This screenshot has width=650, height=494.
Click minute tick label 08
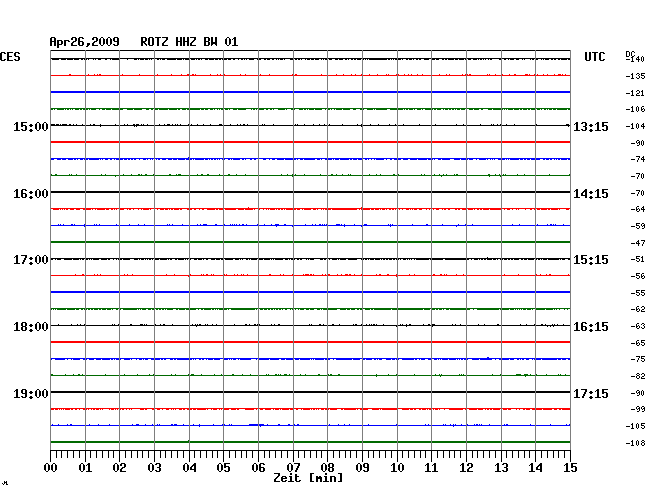pyautogui.click(x=327, y=468)
